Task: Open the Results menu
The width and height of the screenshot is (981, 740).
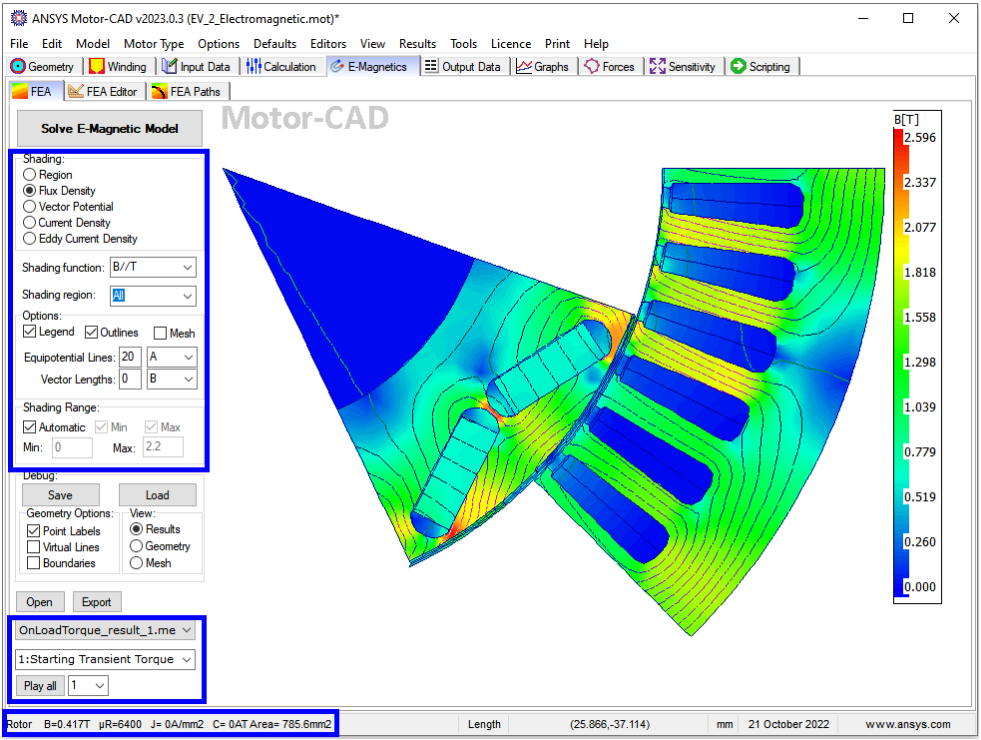Action: pos(417,44)
